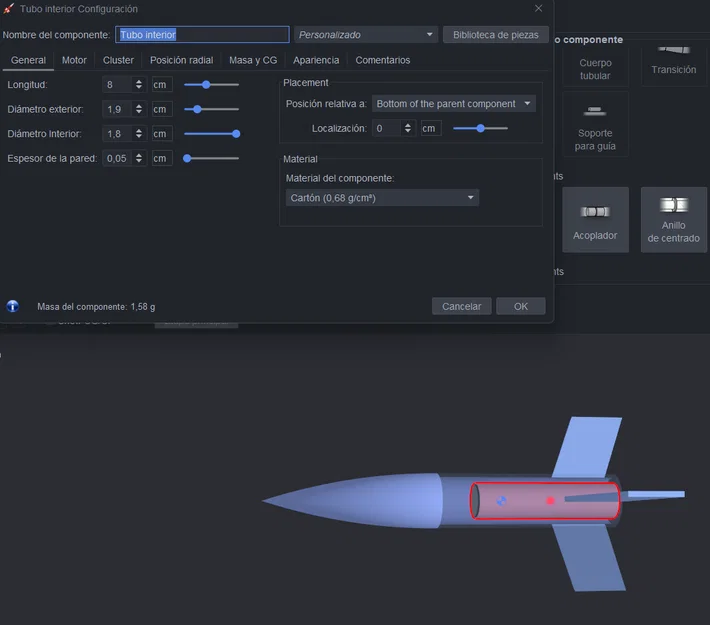This screenshot has width=710, height=625.
Task: Click the red center of pressure marker
Action: coord(551,500)
